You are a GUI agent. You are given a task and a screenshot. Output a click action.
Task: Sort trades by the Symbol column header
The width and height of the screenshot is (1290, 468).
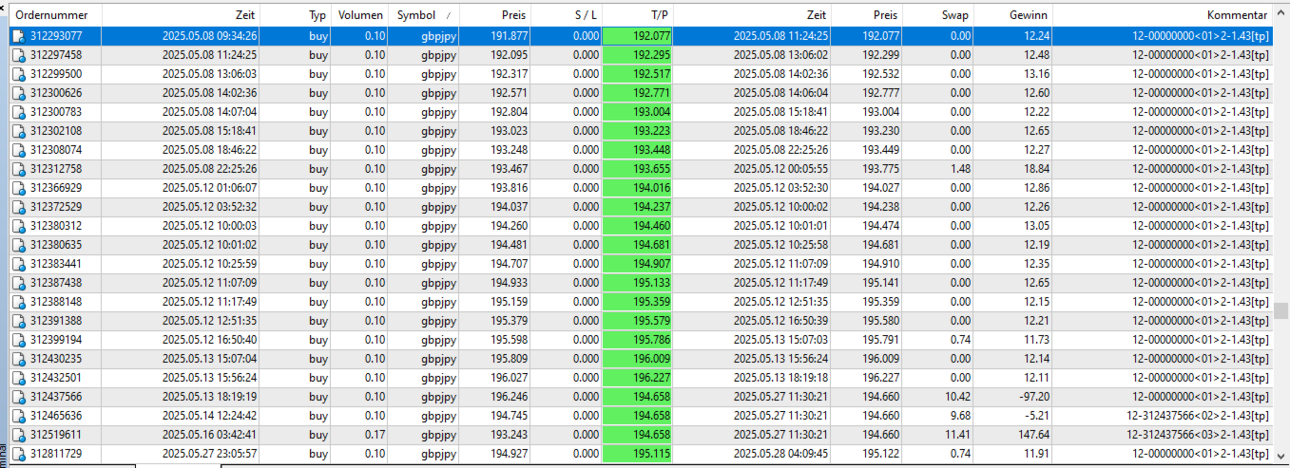tap(424, 15)
